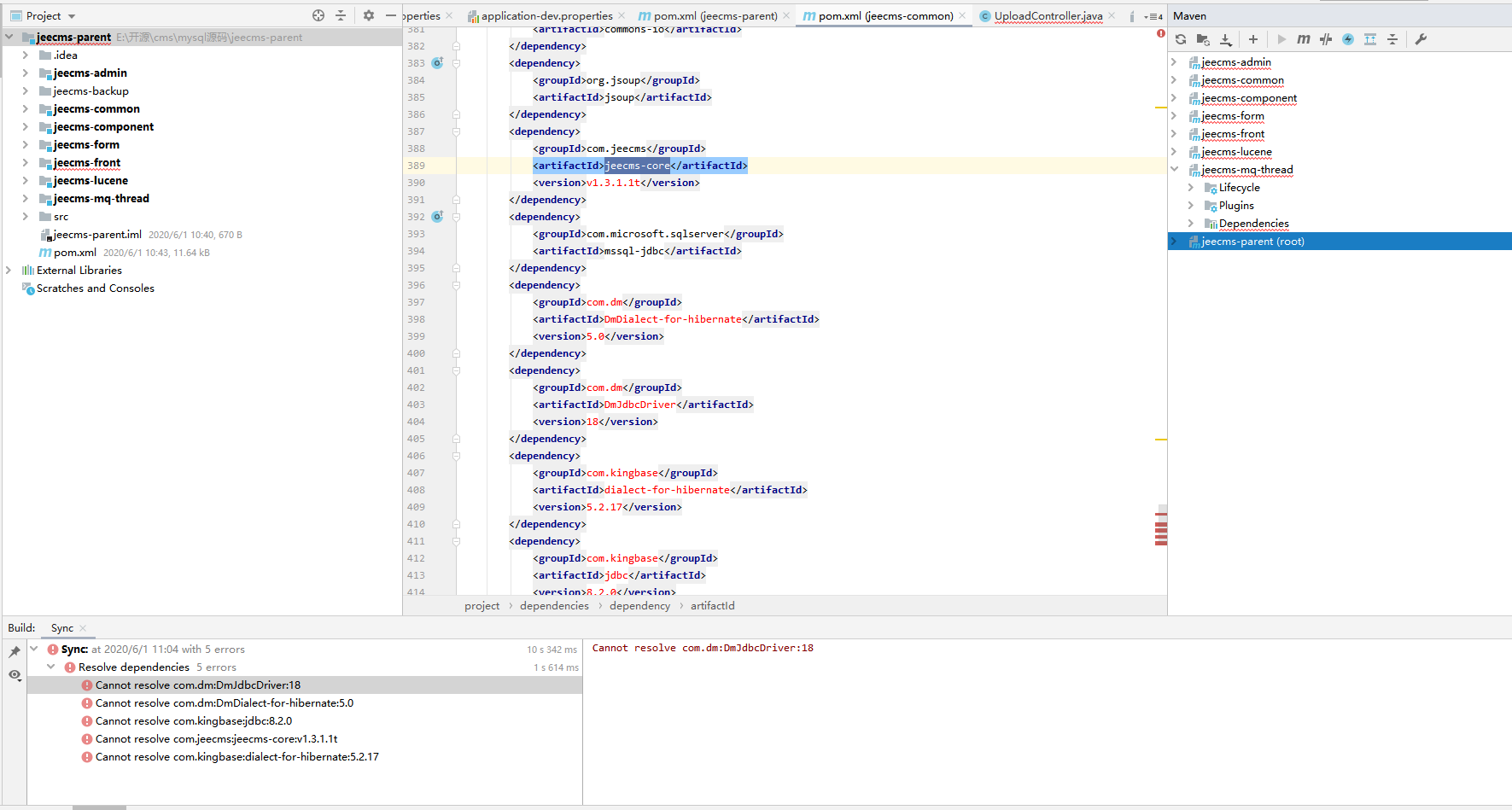The width and height of the screenshot is (1512, 810).
Task: Click Download Sources and Documentation icon
Action: [1226, 39]
